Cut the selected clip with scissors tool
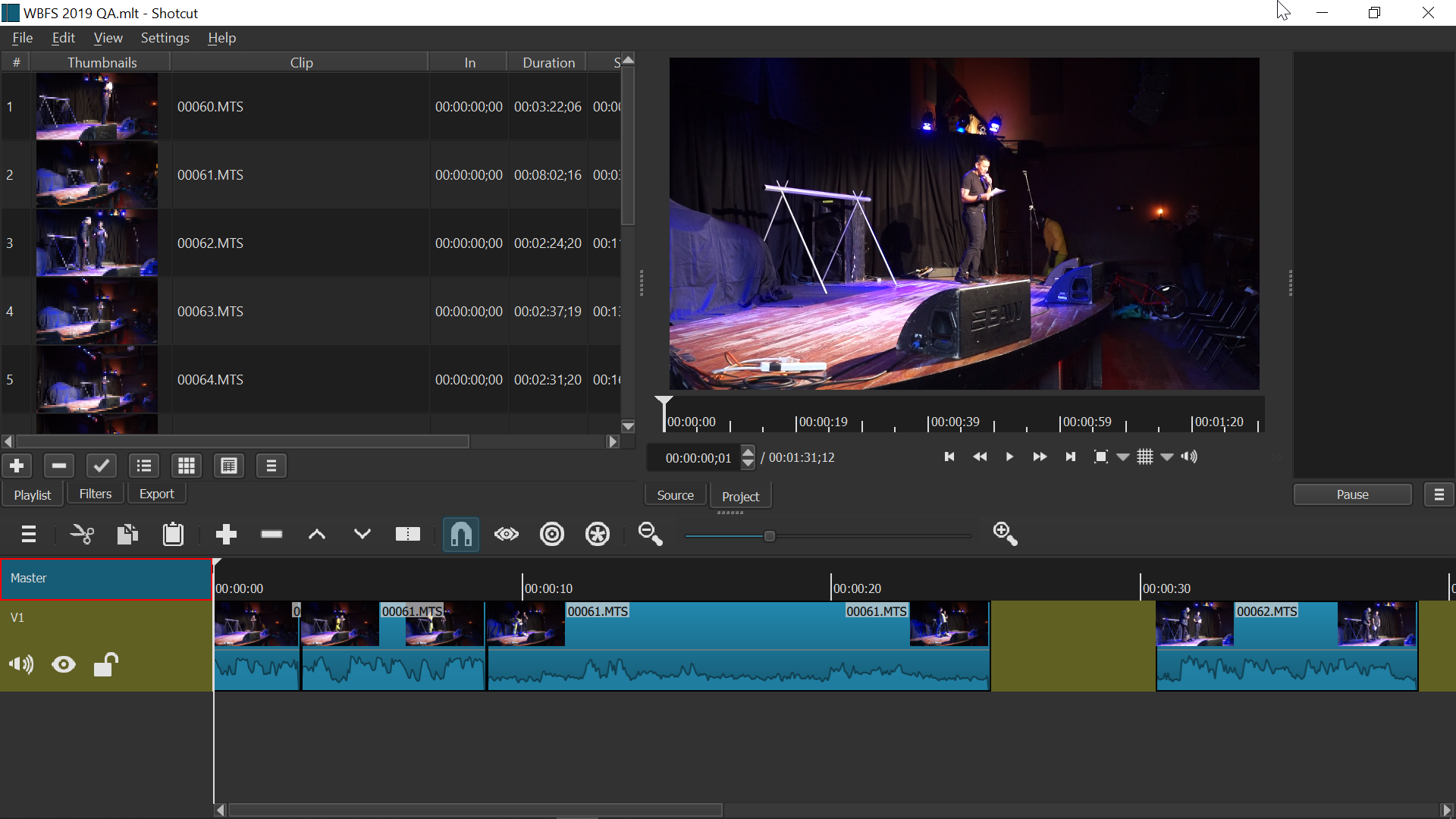Viewport: 1456px width, 819px height. coord(81,534)
